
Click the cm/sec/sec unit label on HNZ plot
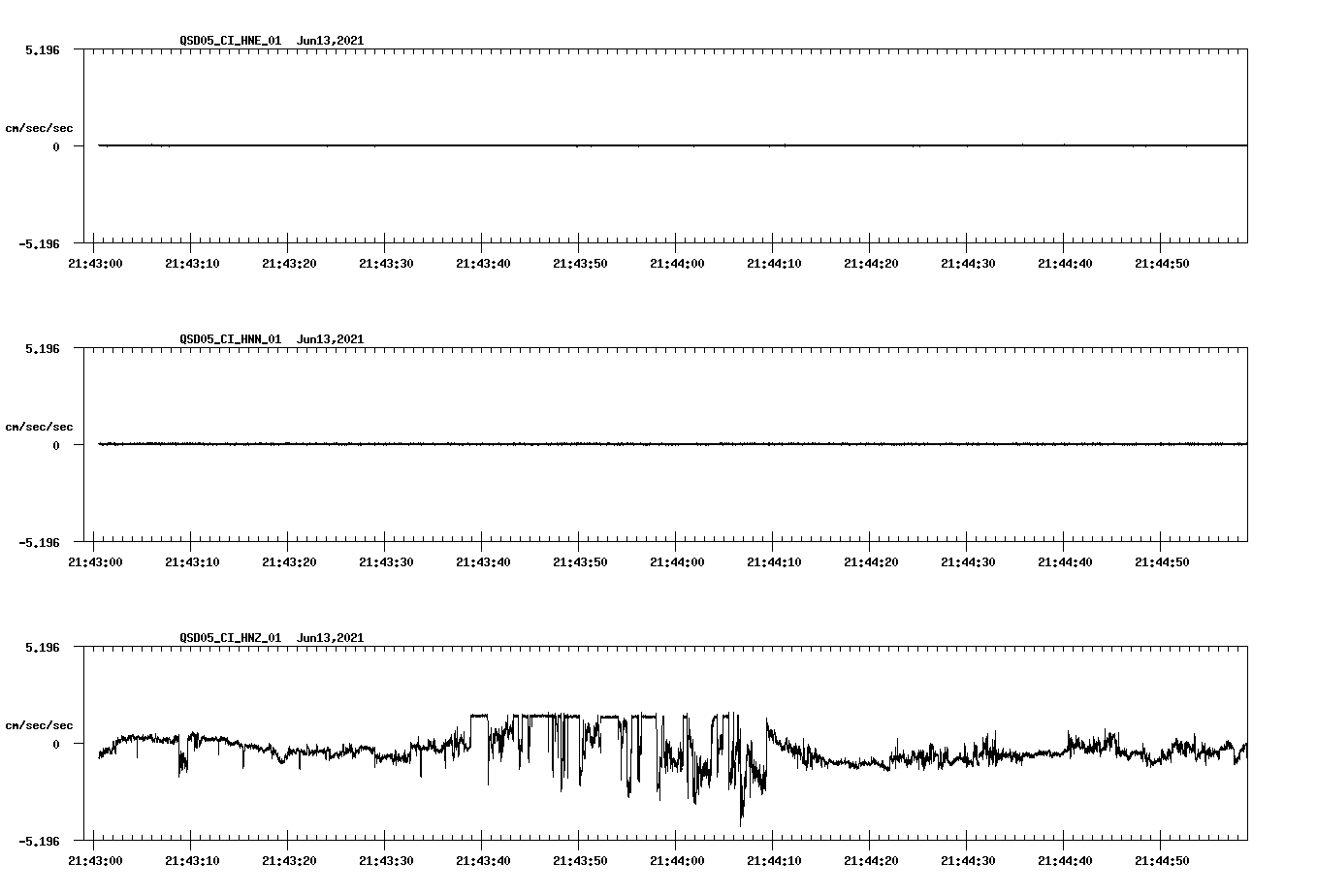[40, 725]
